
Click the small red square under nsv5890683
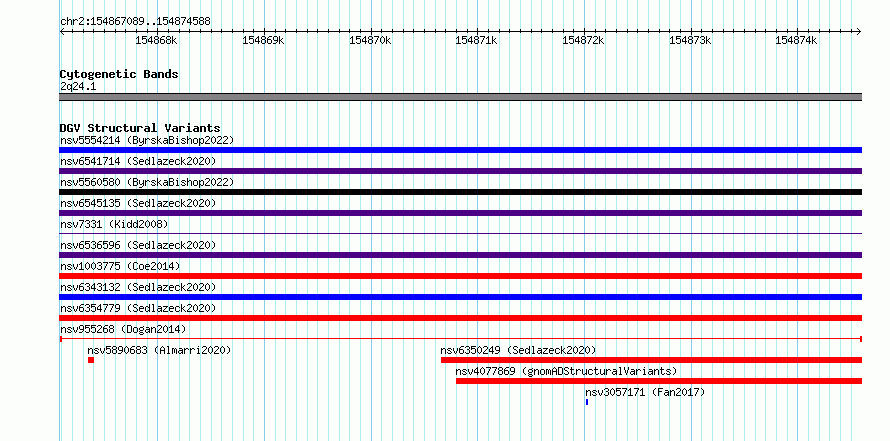coord(91,360)
